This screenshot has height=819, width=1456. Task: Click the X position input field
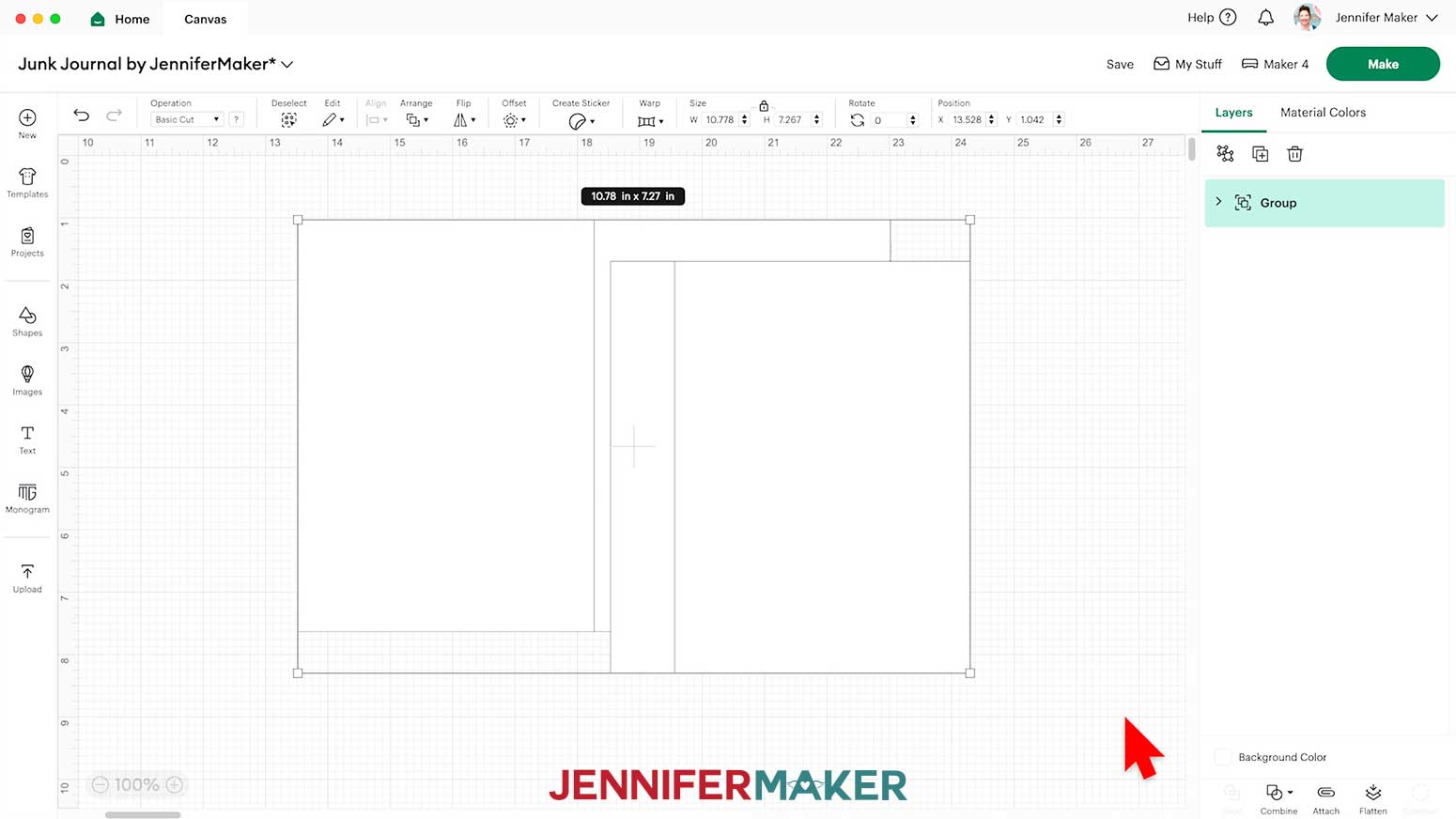(x=968, y=119)
